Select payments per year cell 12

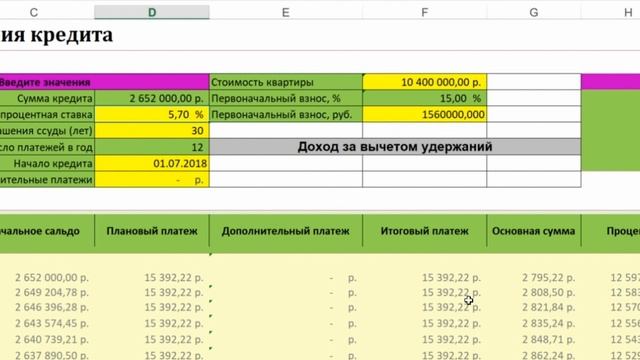[x=152, y=147]
